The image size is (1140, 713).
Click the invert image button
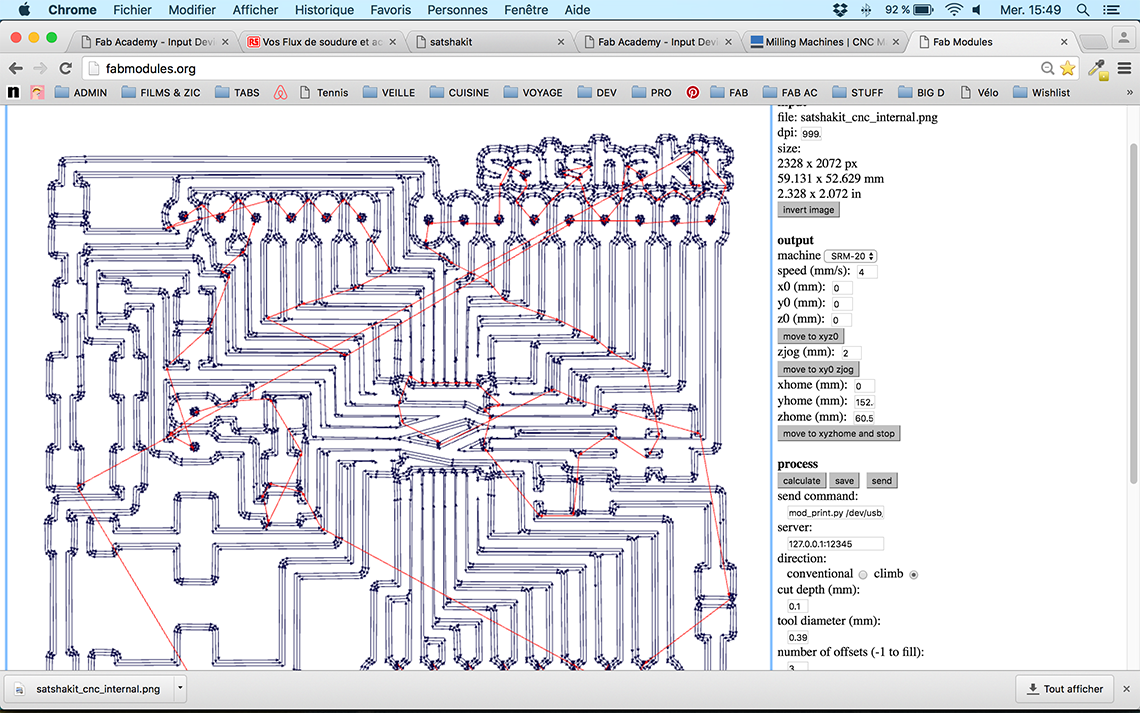pyautogui.click(x=808, y=209)
